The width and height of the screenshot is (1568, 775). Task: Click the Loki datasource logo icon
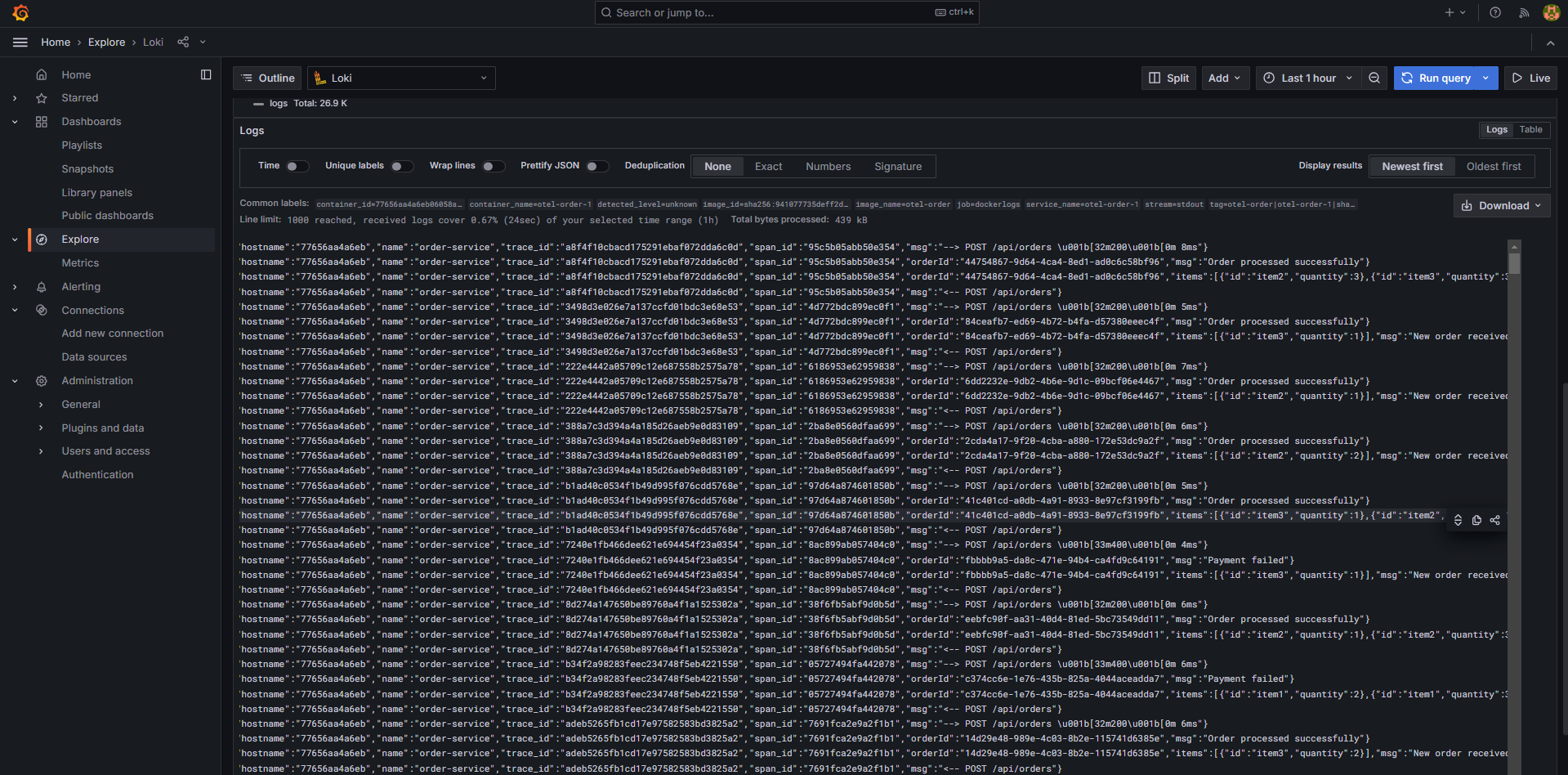pyautogui.click(x=320, y=78)
